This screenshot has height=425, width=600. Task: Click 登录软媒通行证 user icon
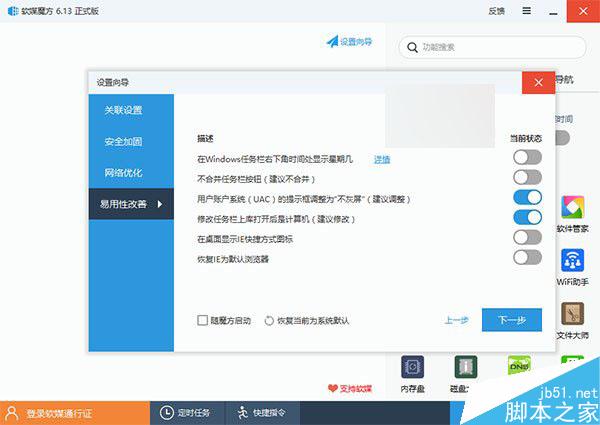(13, 412)
